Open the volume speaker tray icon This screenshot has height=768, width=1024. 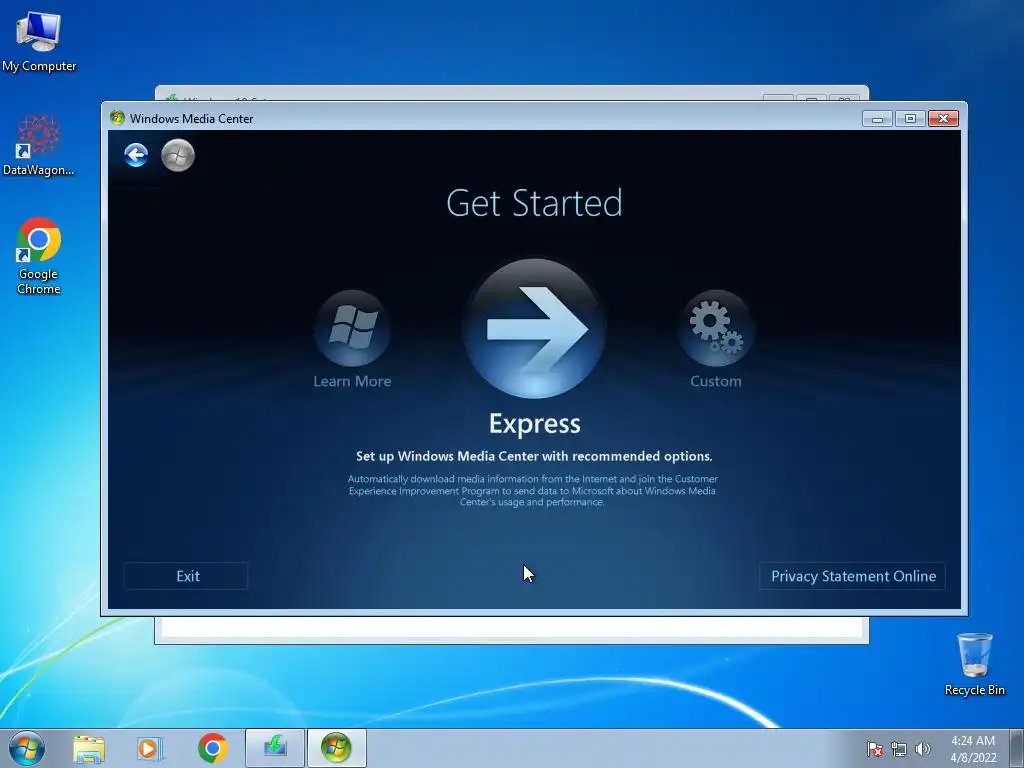[923, 750]
